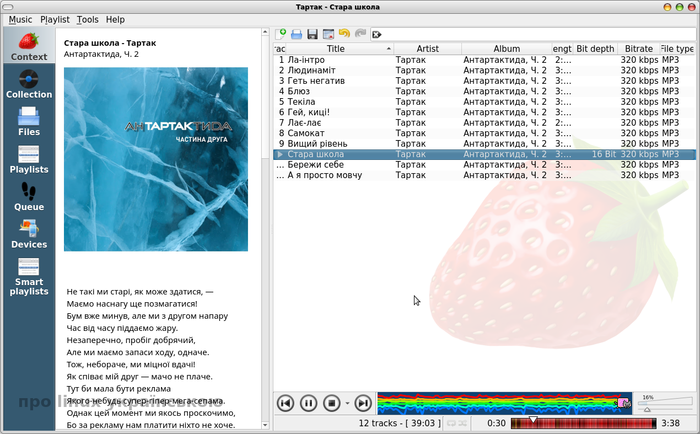This screenshot has width=700, height=434.
Task: Adjust the volume slider at 16%
Action: tap(665, 403)
